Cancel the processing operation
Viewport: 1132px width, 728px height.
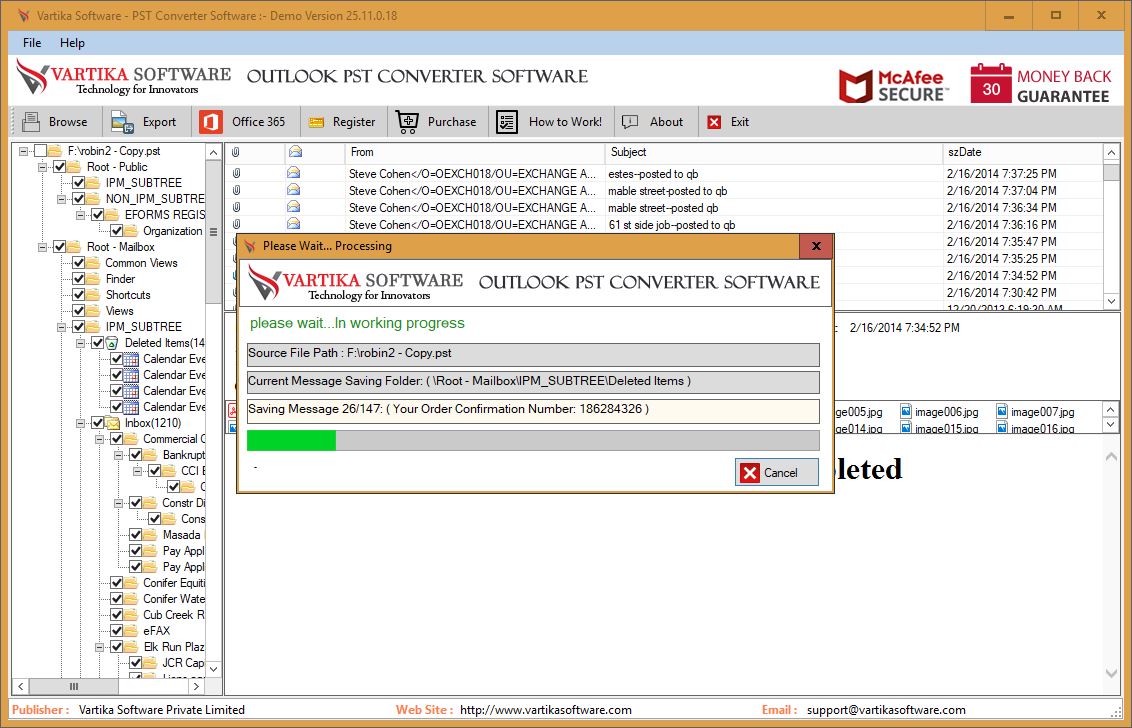click(x=777, y=472)
